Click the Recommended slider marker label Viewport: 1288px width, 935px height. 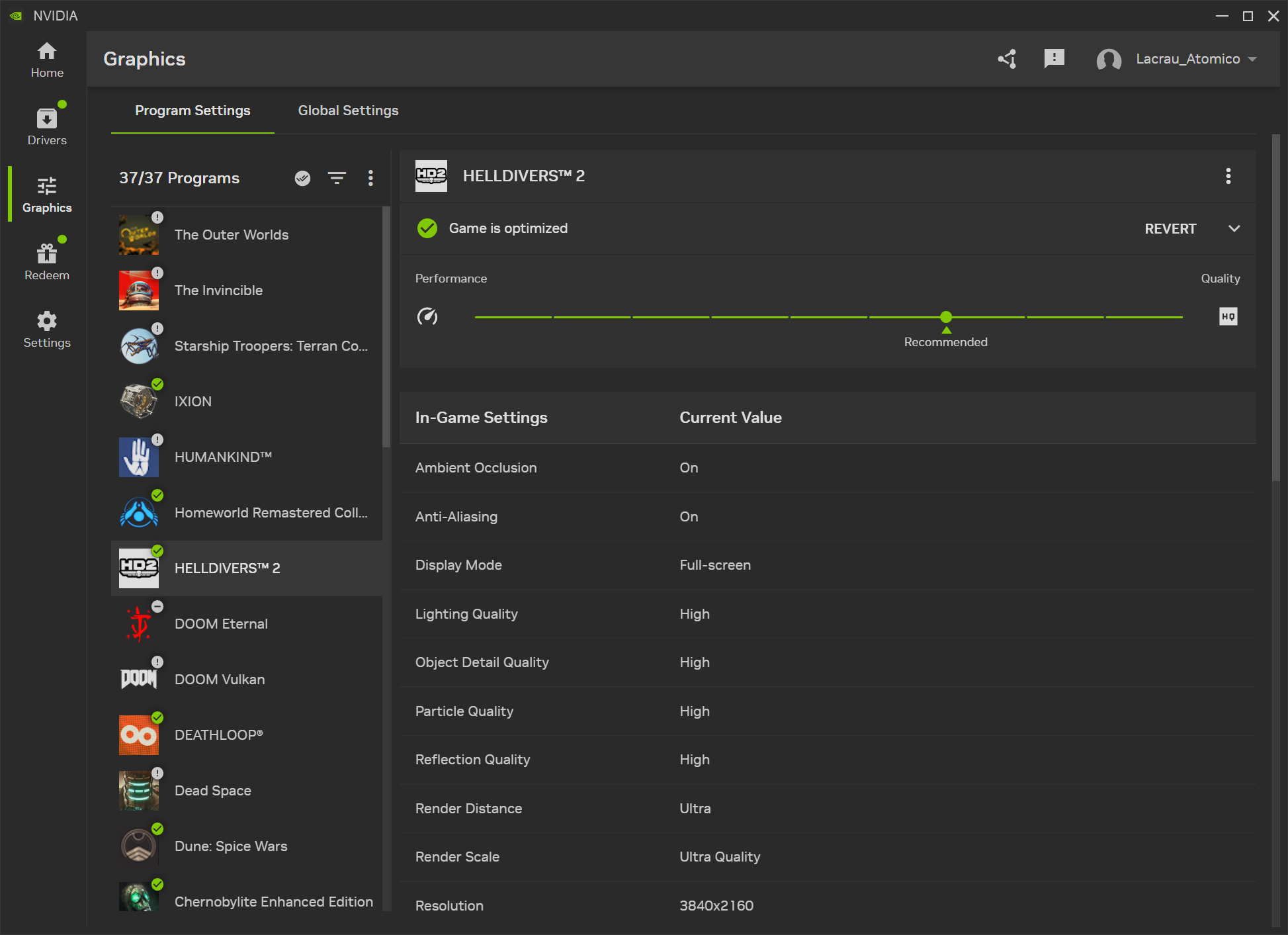(x=946, y=342)
